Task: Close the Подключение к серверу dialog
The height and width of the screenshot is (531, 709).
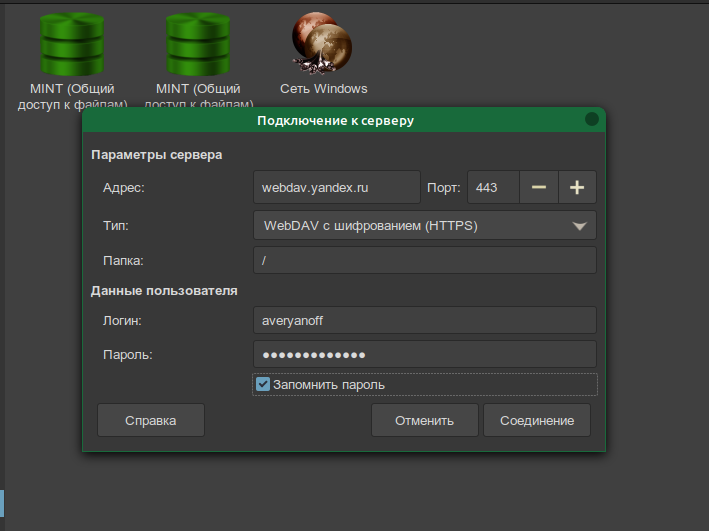Action: (592, 119)
